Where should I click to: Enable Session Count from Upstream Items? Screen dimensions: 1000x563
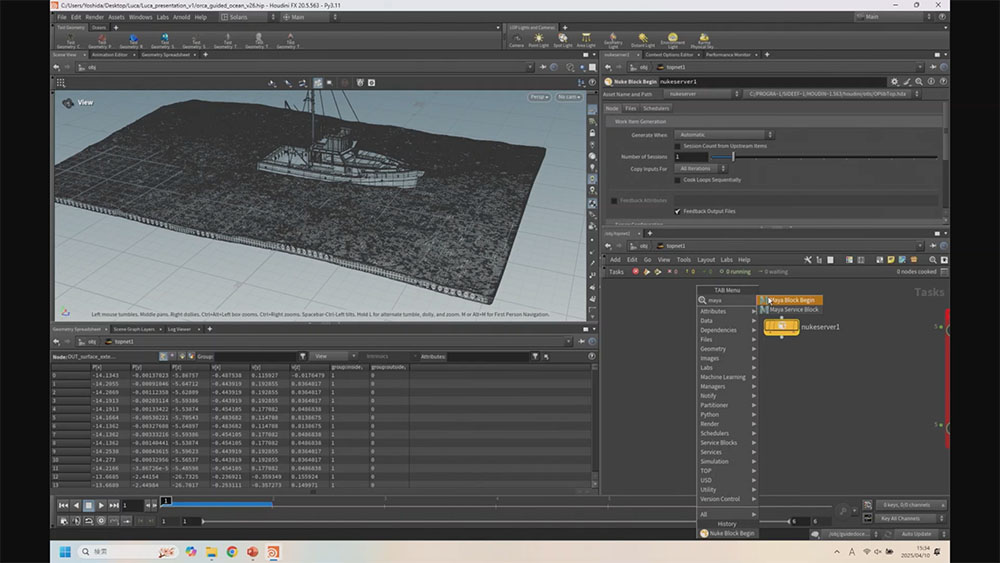click(677, 146)
